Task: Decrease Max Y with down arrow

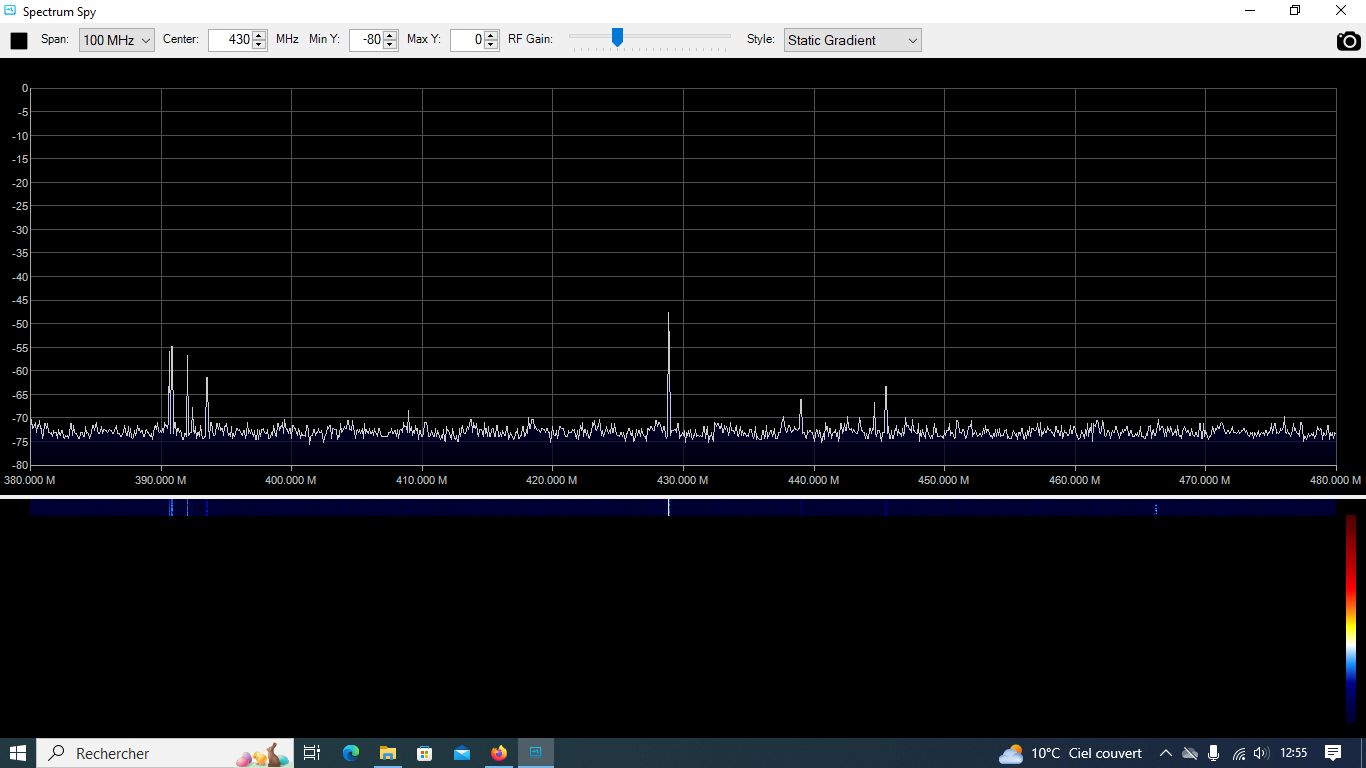Action: point(491,45)
